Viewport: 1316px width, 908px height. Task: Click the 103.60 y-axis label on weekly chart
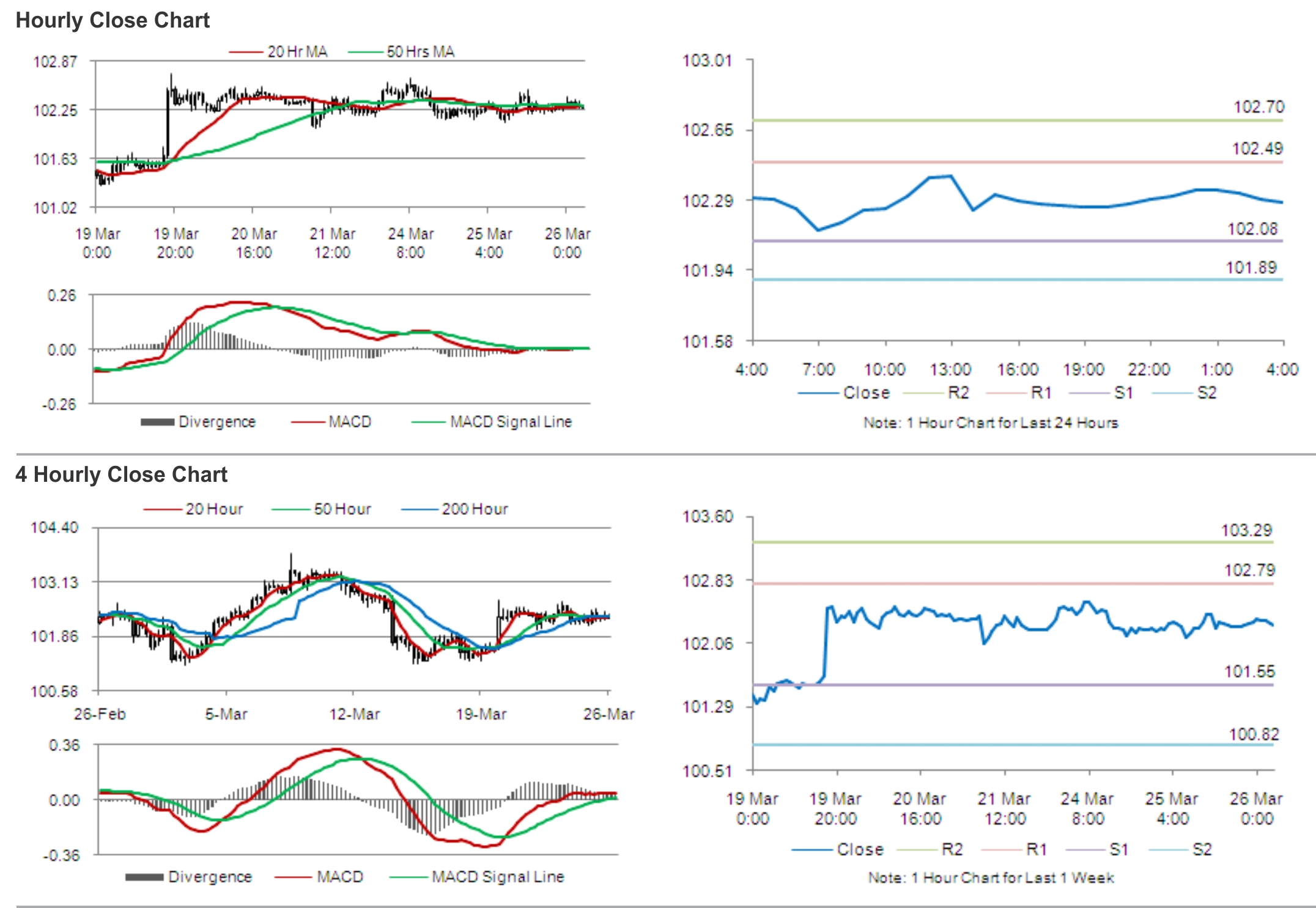(708, 517)
